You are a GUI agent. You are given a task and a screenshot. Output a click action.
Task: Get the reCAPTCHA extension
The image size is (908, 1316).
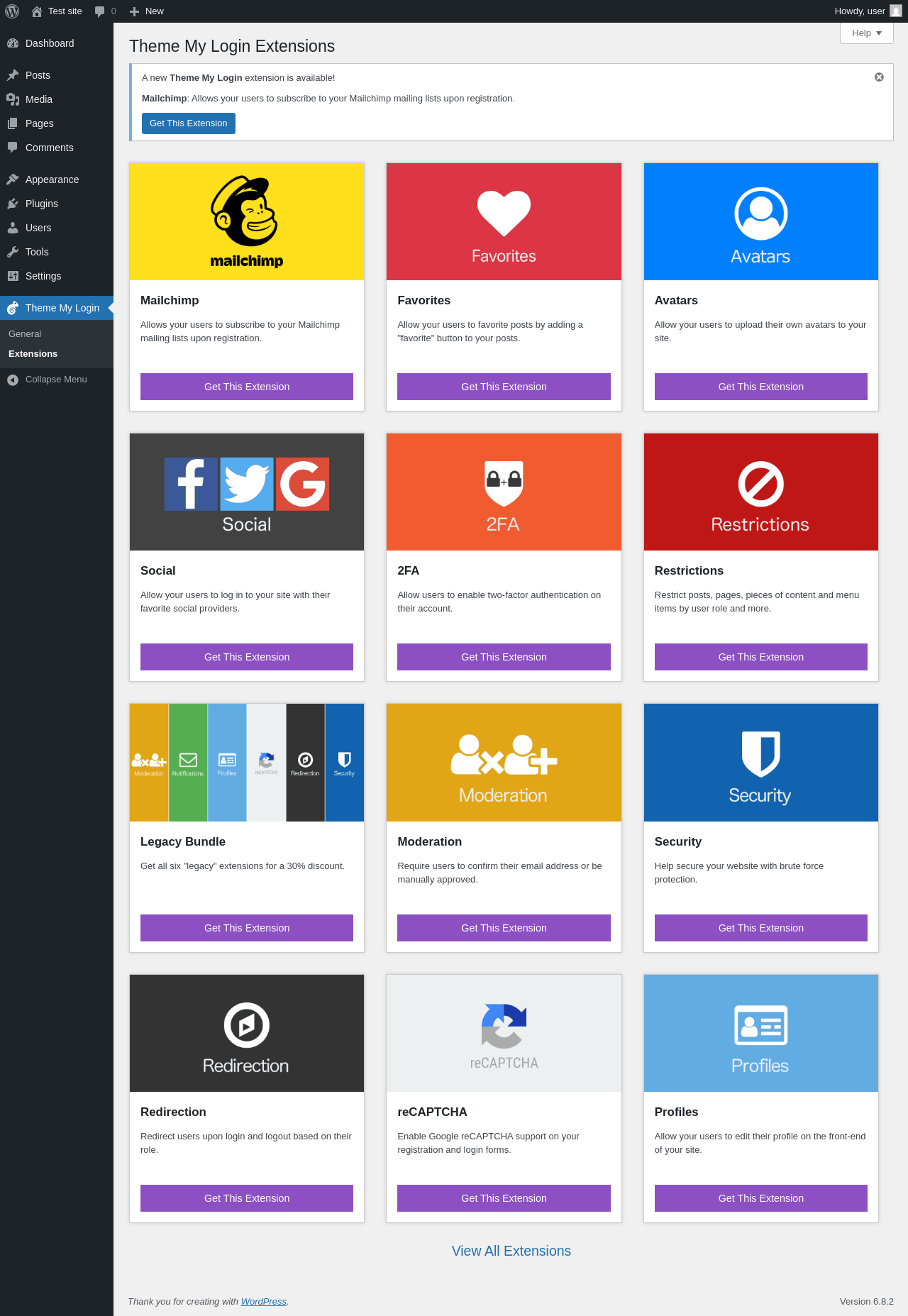pos(504,1198)
